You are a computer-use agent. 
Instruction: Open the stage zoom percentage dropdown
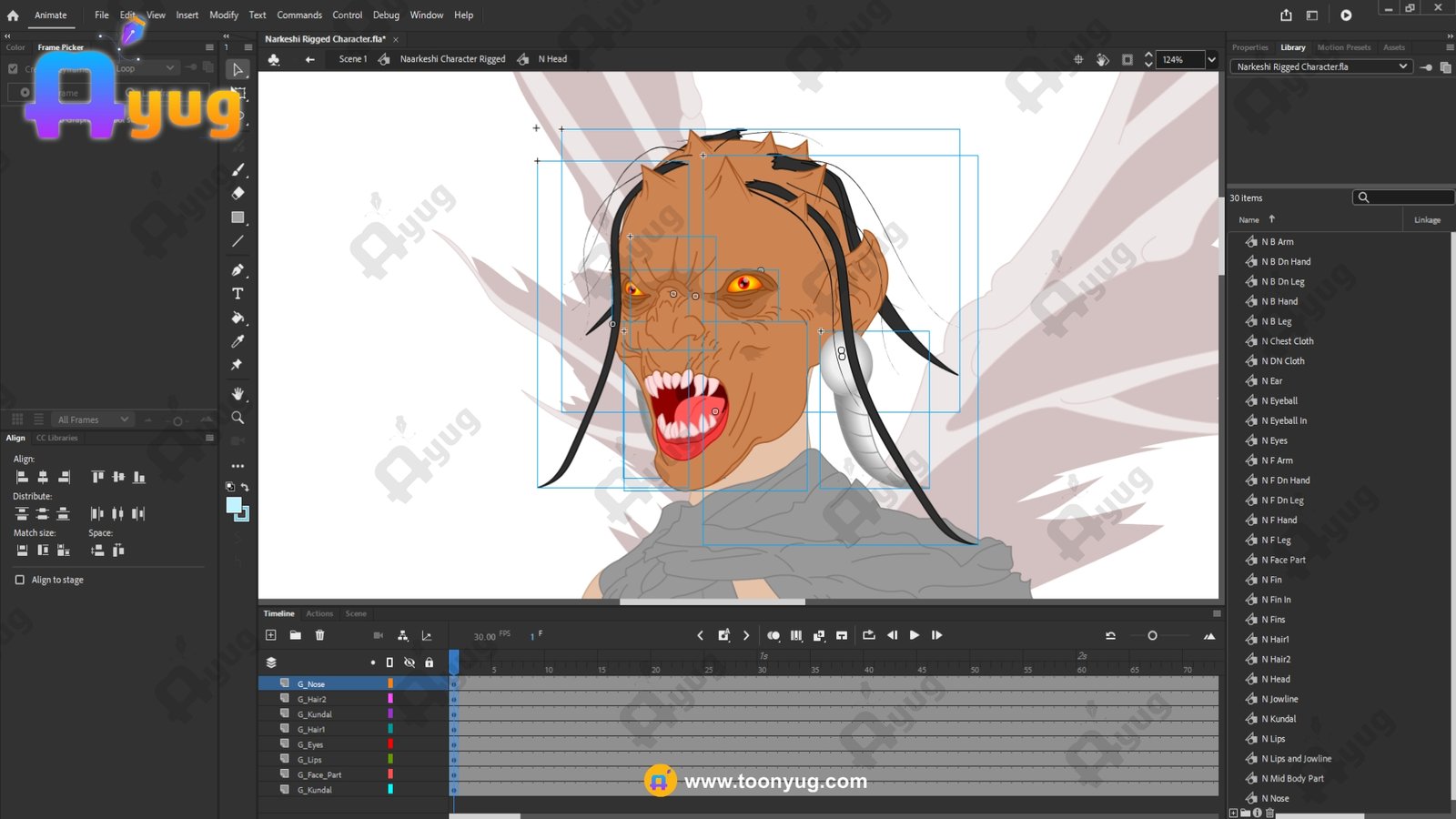tap(1211, 59)
